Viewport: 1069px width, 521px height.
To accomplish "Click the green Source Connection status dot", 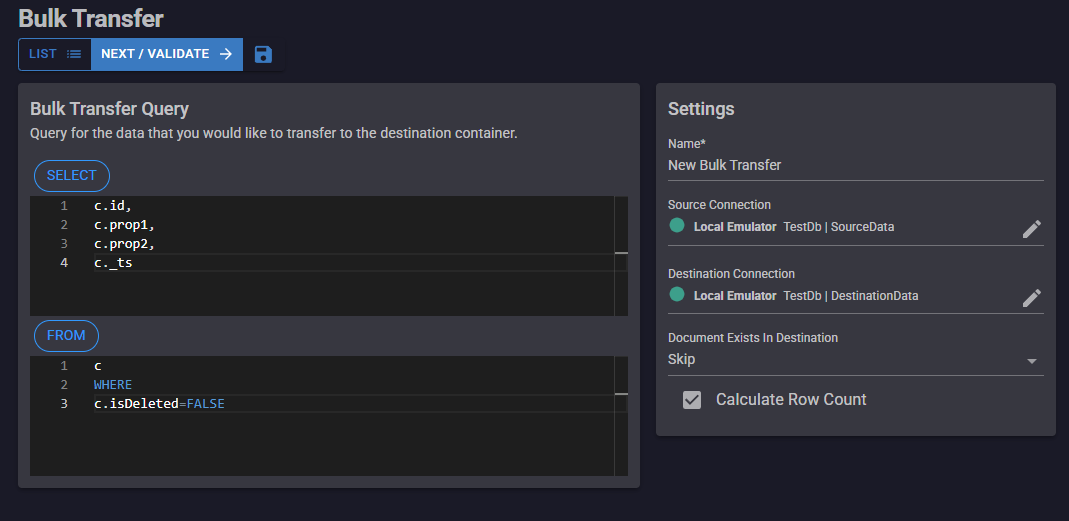I will pyautogui.click(x=677, y=226).
